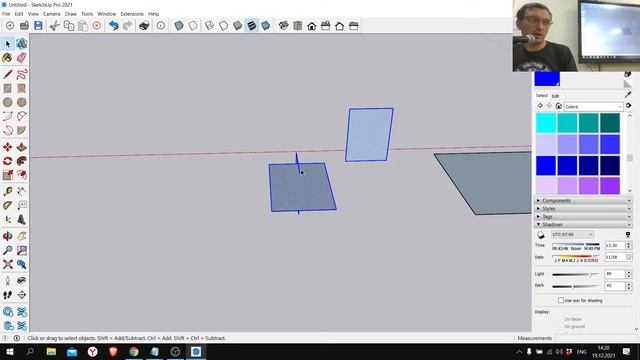Activate the Orbit tool

tap(8, 236)
